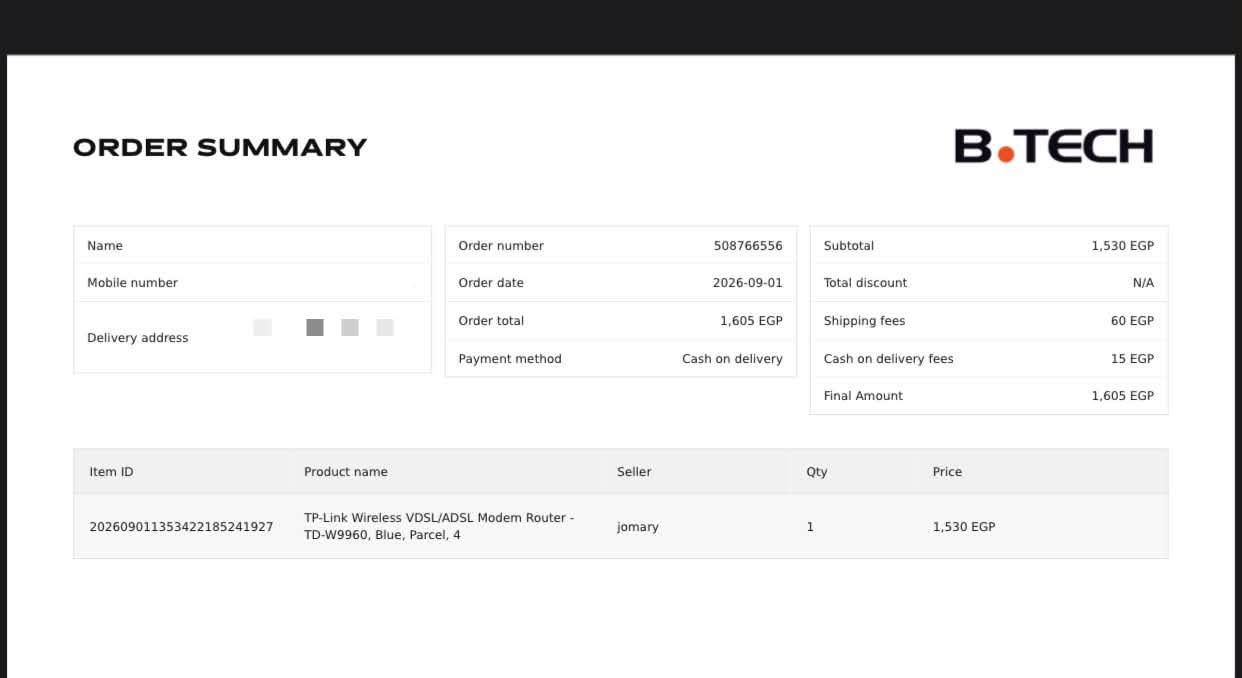Click the Product name column header
1242x678 pixels.
[346, 472]
